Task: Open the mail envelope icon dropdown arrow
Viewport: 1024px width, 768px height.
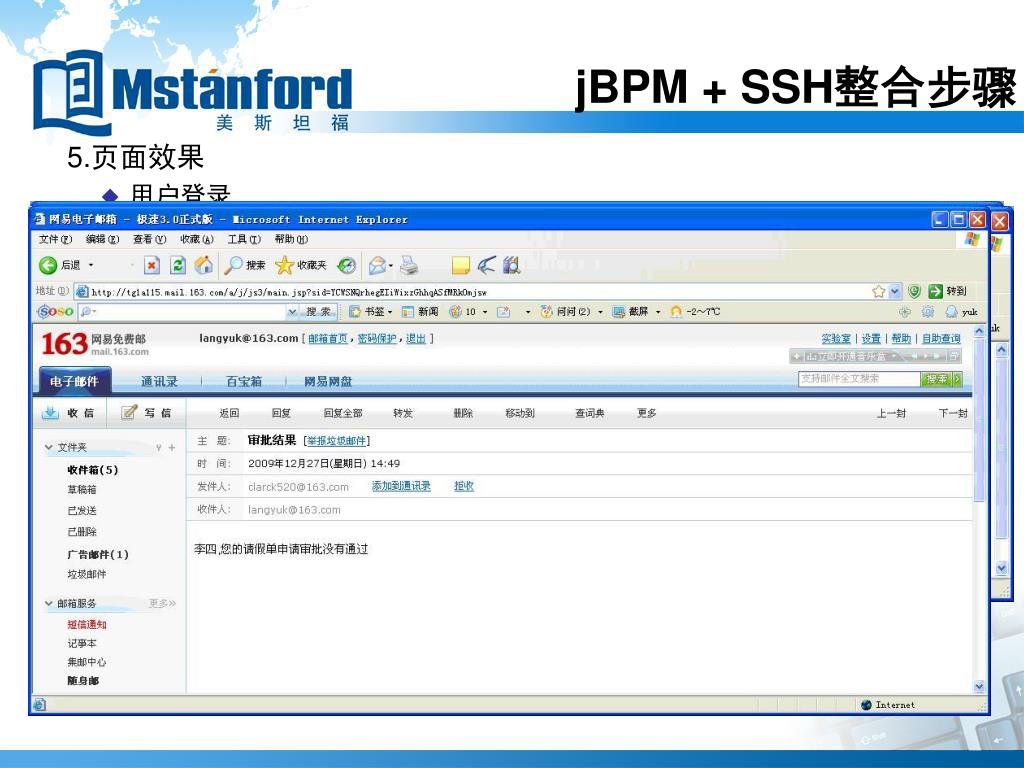Action: (391, 266)
